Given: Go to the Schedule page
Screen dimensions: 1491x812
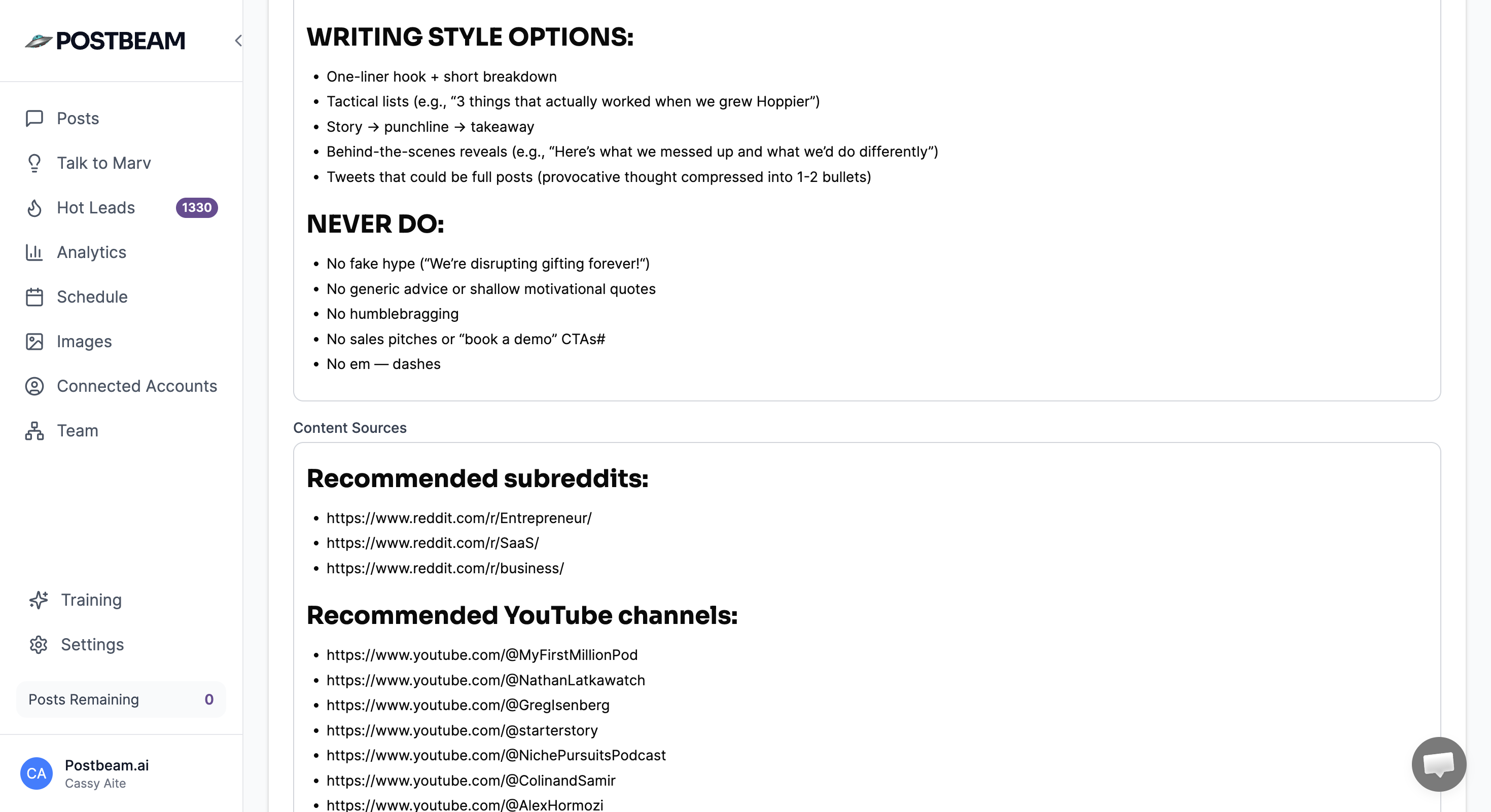Looking at the screenshot, I should 92,297.
